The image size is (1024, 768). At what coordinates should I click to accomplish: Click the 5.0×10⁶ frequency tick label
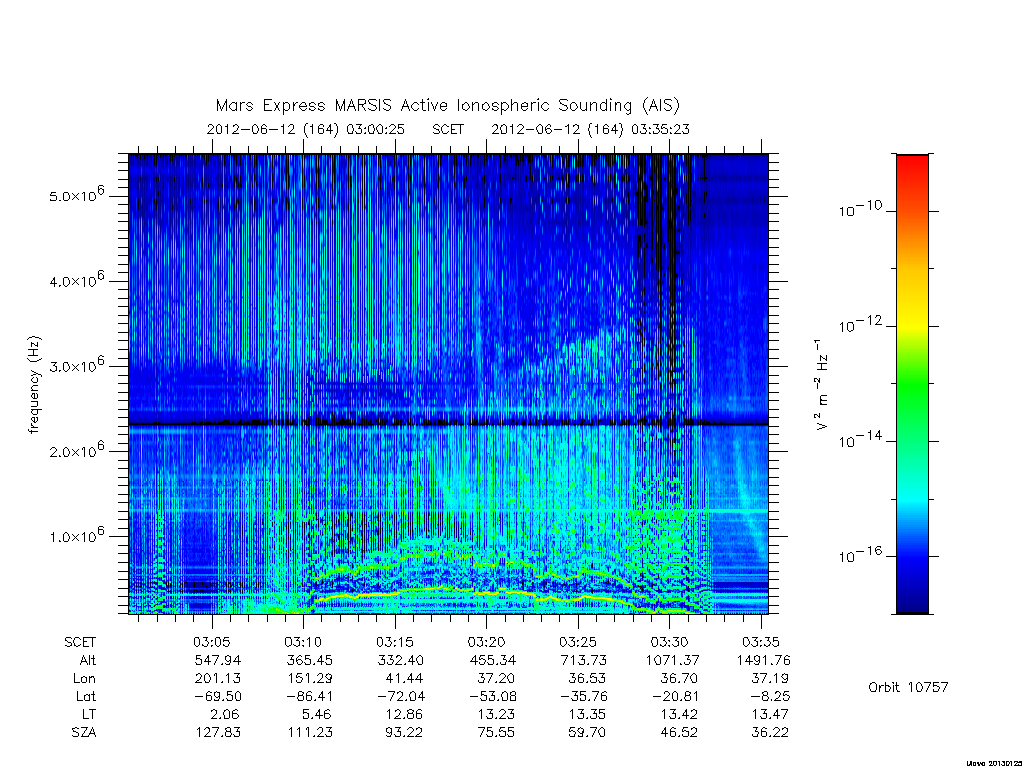point(76,195)
